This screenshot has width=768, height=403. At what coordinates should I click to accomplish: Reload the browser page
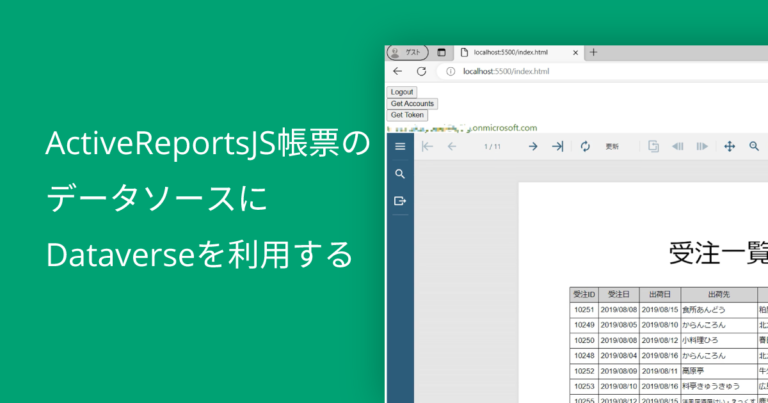[421, 71]
